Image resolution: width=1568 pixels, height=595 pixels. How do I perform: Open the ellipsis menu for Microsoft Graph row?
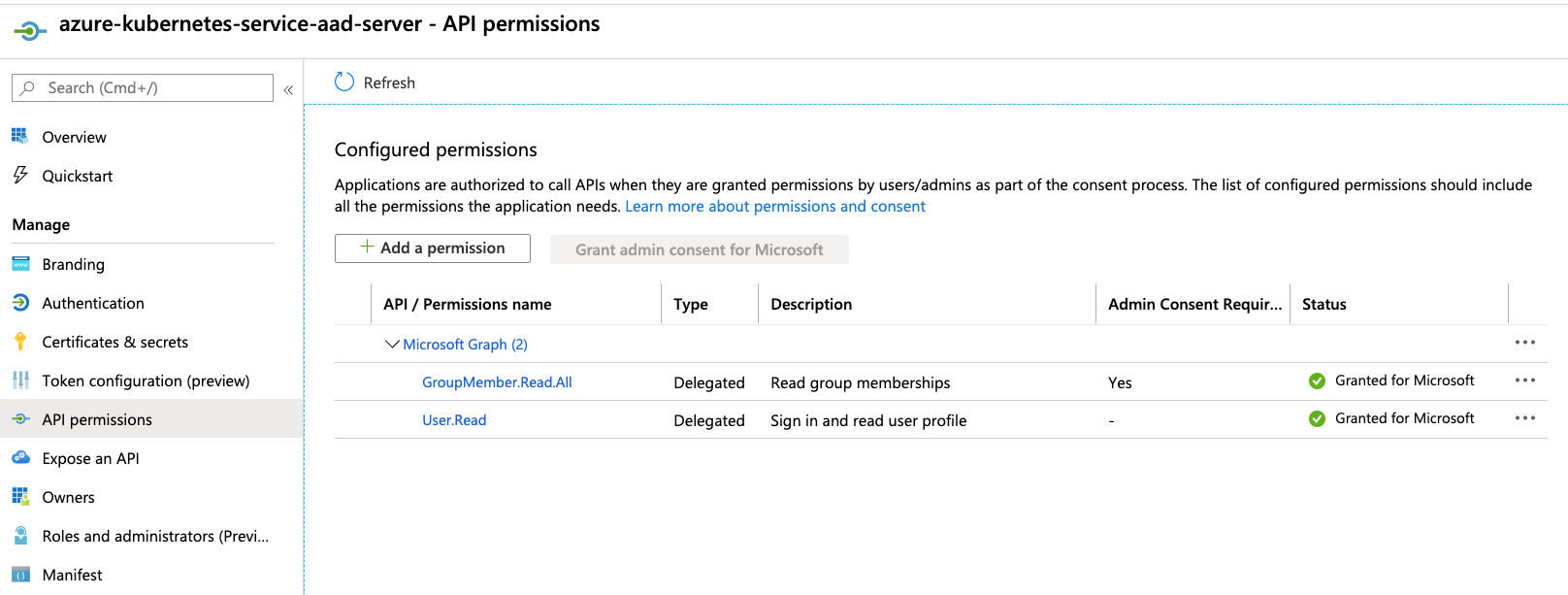pos(1525,342)
